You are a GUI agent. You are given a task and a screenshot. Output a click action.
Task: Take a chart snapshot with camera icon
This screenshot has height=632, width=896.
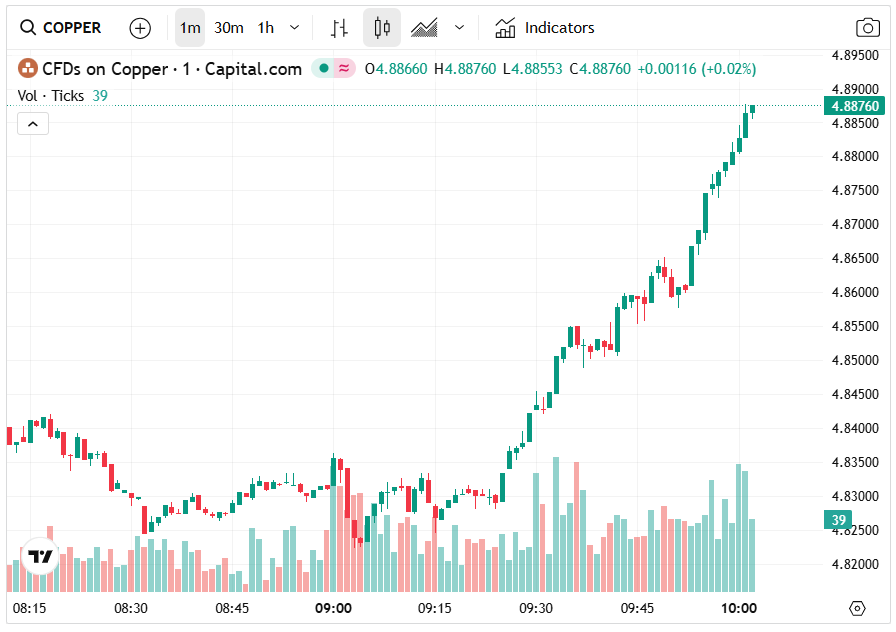[867, 28]
